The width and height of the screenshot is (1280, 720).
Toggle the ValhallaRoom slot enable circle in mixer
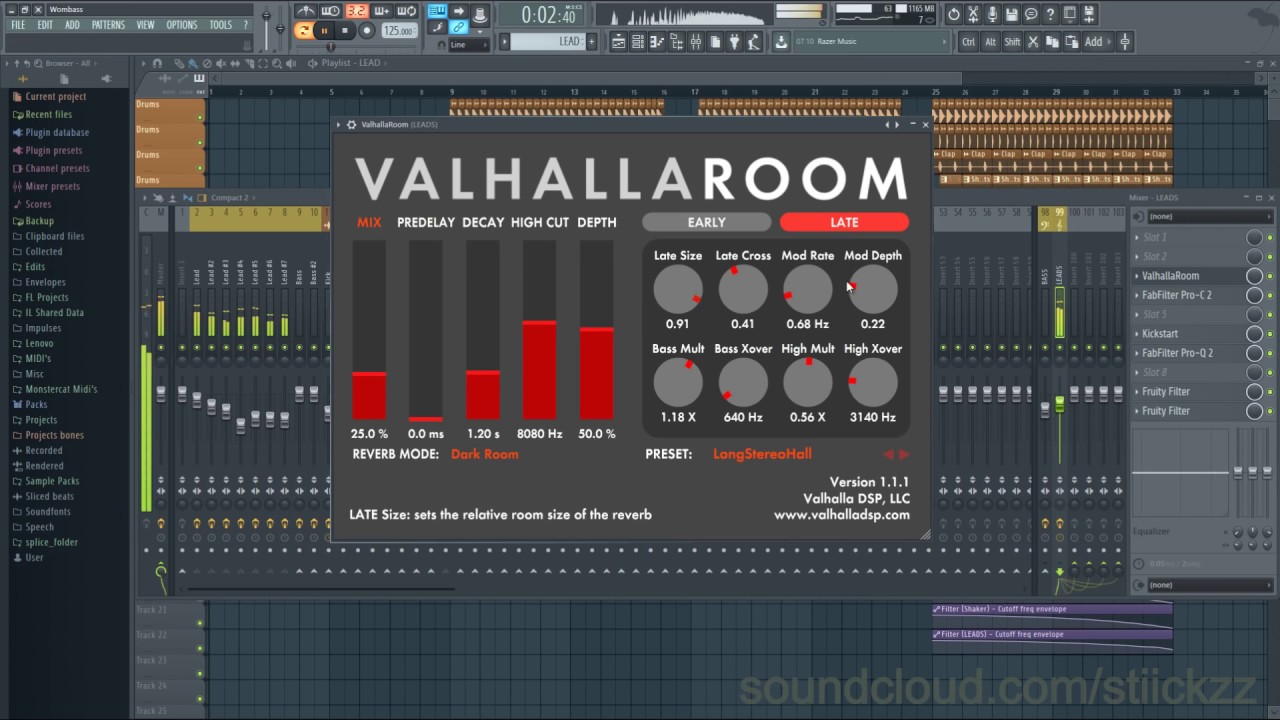click(x=1254, y=276)
